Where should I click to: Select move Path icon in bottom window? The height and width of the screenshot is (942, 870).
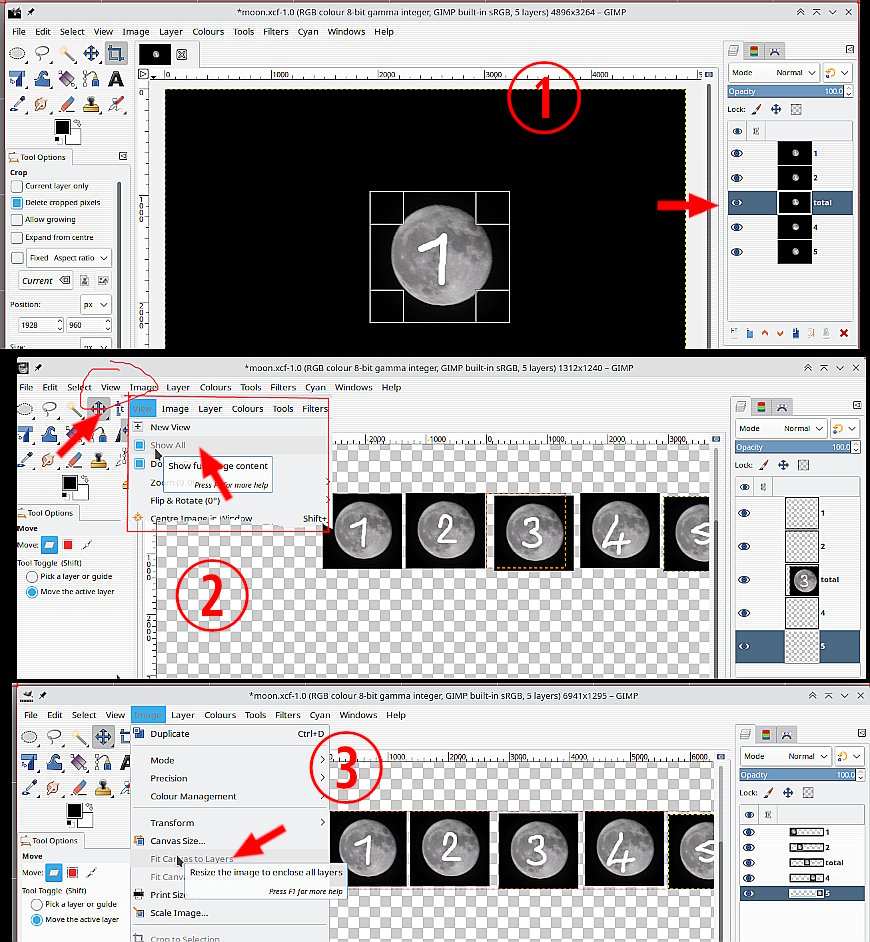(x=92, y=872)
